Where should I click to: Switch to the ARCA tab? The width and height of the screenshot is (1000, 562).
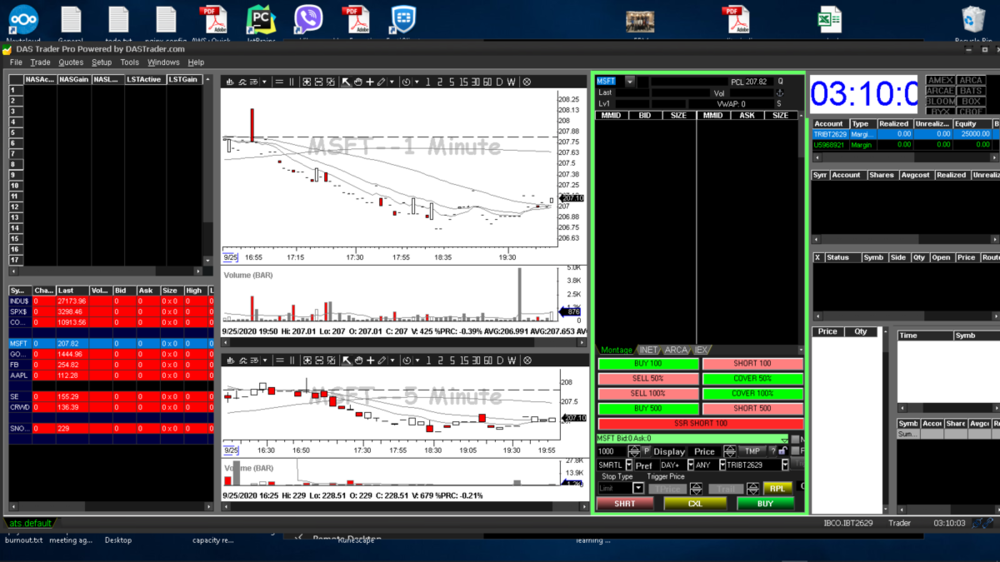pos(677,350)
